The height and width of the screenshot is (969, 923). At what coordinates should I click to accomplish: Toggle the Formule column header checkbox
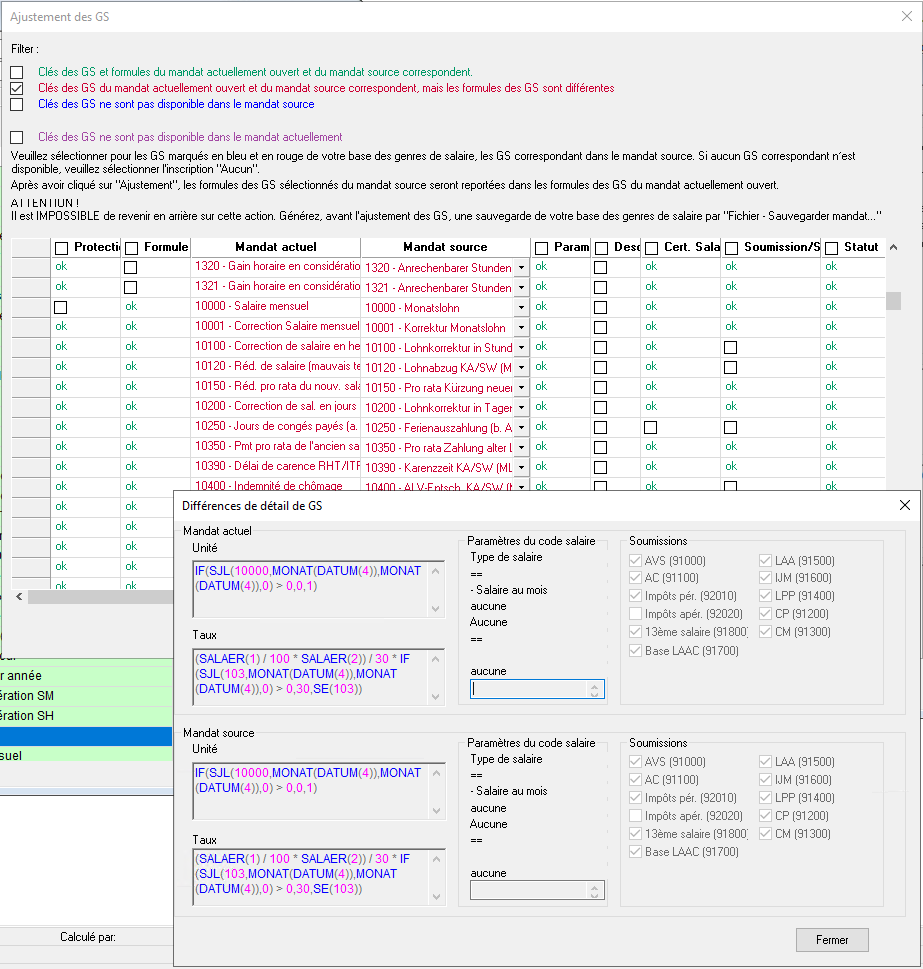pos(131,248)
